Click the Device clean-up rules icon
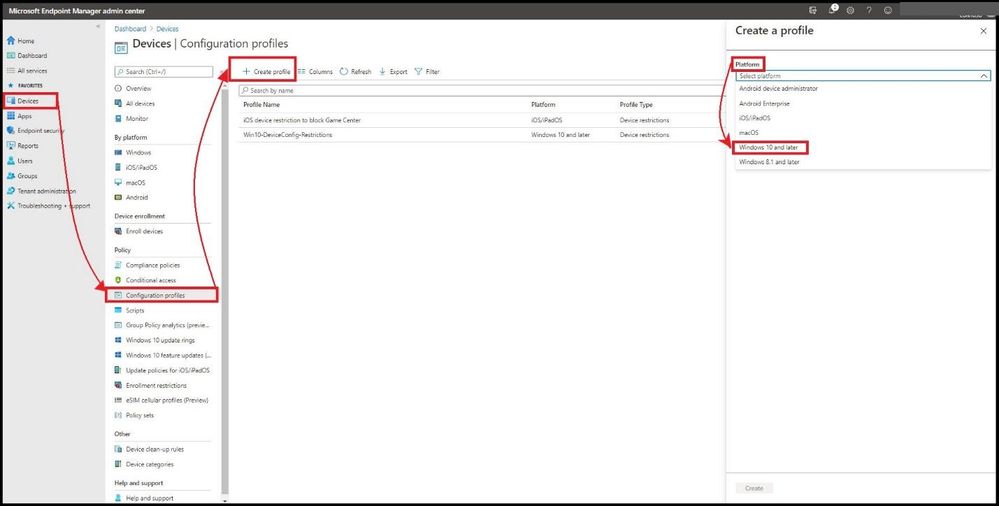 tap(118, 449)
